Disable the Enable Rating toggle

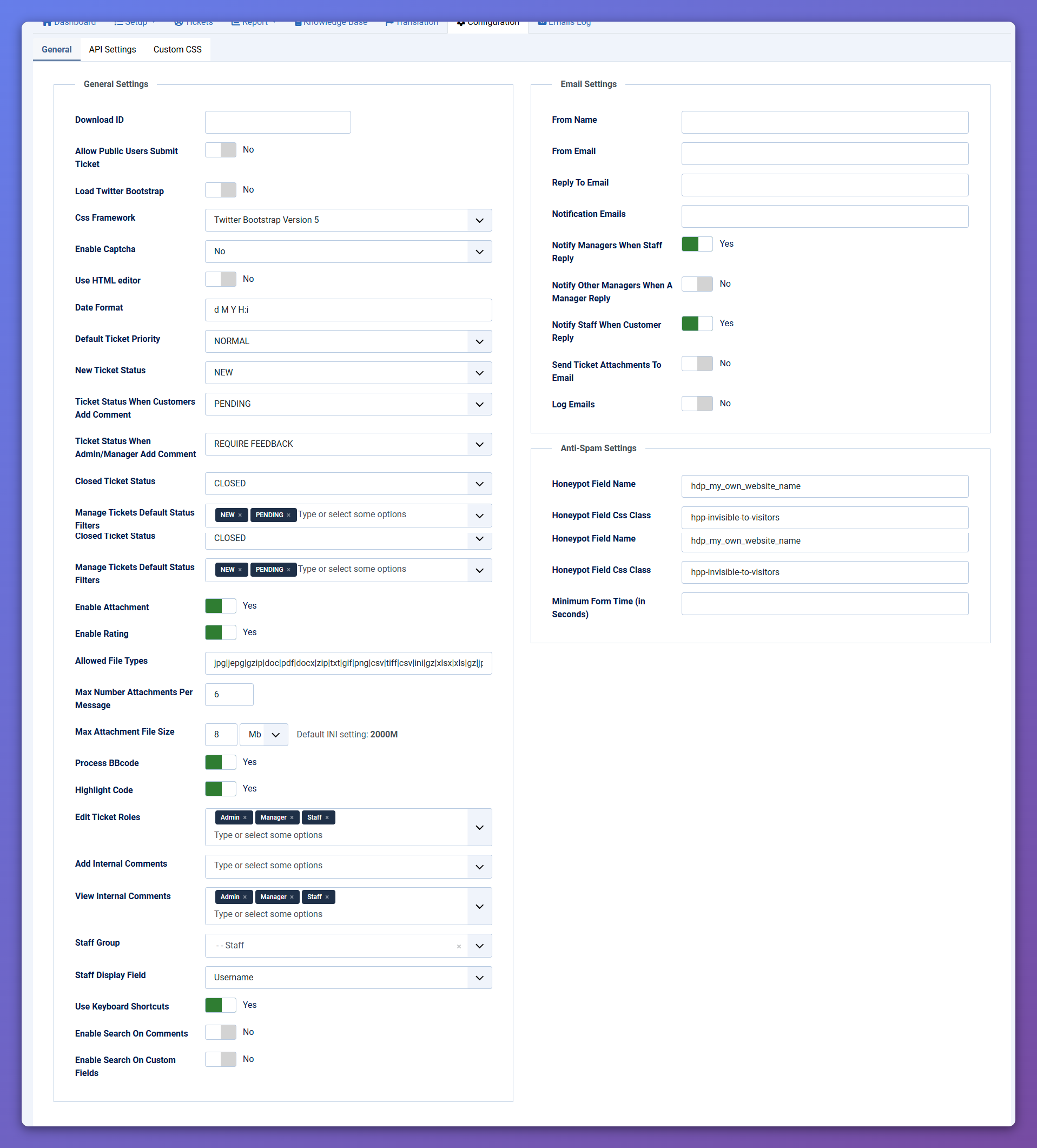(x=220, y=632)
